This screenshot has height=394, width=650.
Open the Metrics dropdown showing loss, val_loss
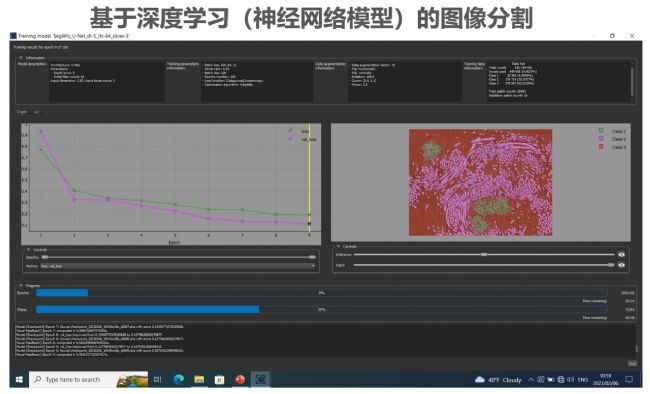tap(177, 266)
